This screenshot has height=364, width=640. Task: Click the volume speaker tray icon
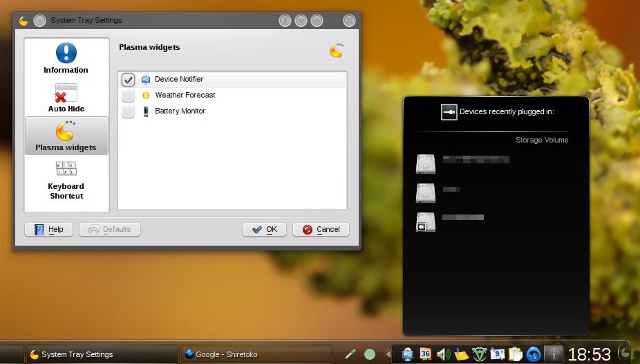pyautogui.click(x=443, y=354)
